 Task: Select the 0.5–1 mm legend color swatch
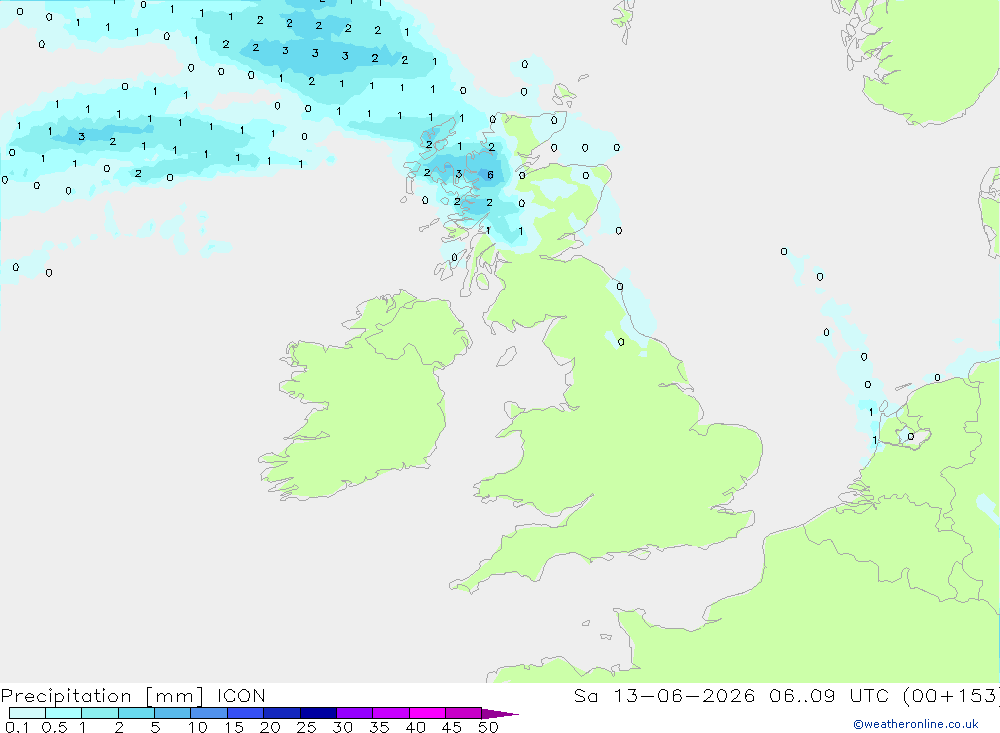tap(63, 713)
